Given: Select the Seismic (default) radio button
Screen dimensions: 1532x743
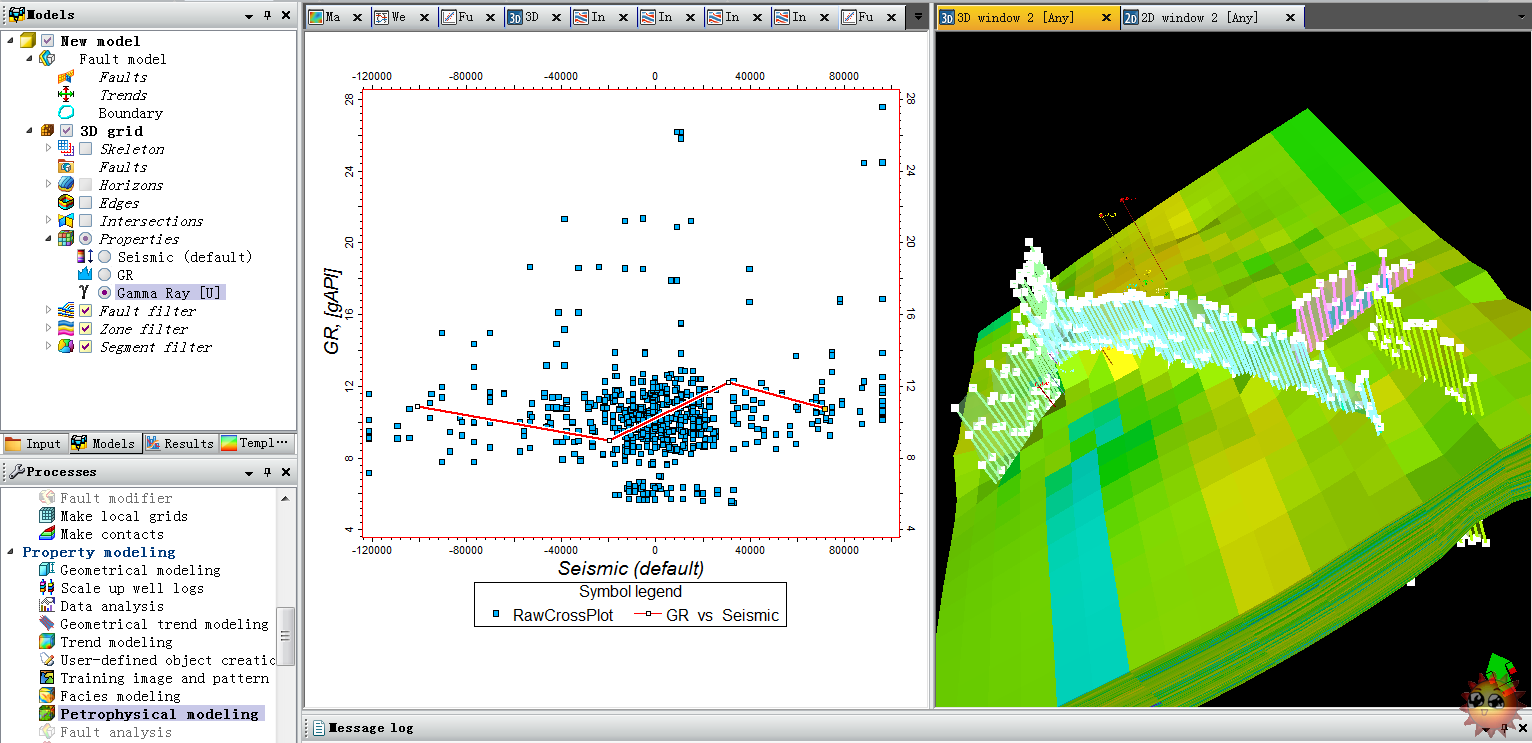Looking at the screenshot, I should tap(105, 257).
